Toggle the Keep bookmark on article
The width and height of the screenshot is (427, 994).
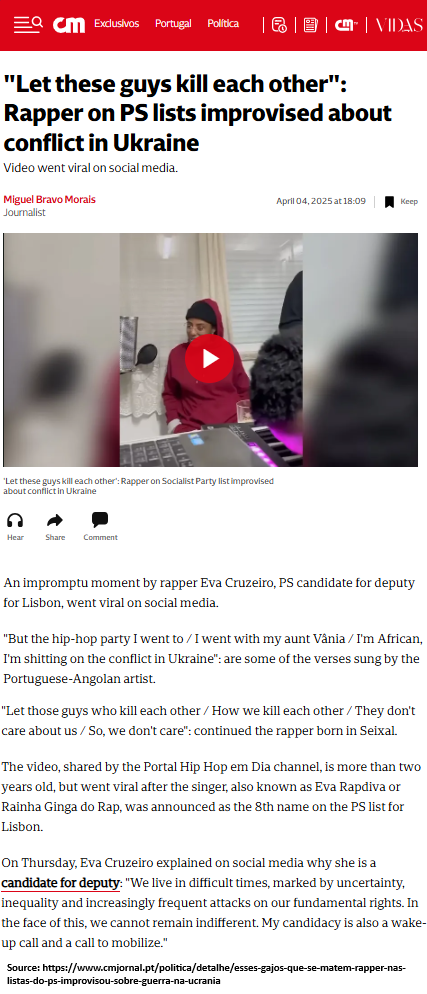401,202
